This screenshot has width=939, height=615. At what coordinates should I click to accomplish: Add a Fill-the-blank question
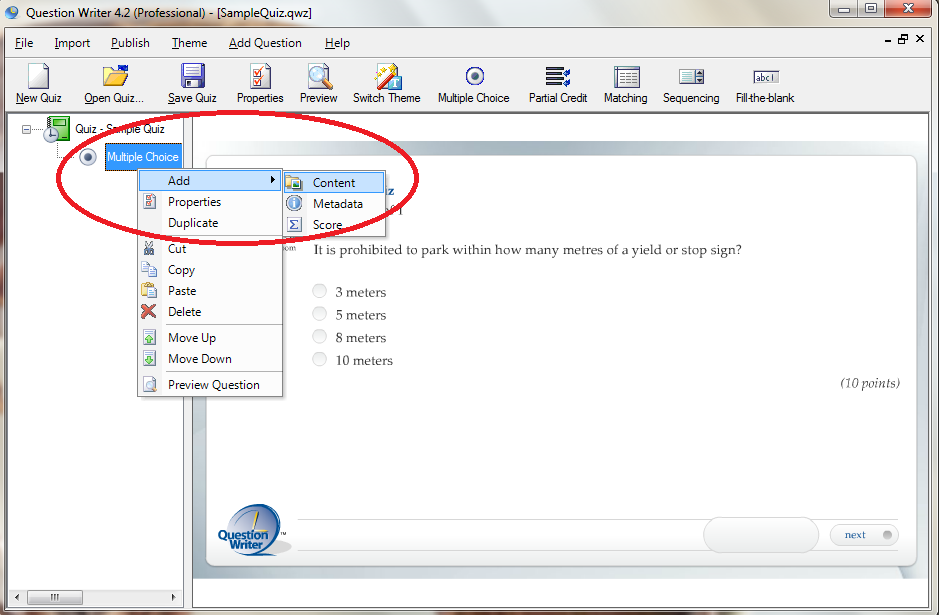tap(765, 78)
